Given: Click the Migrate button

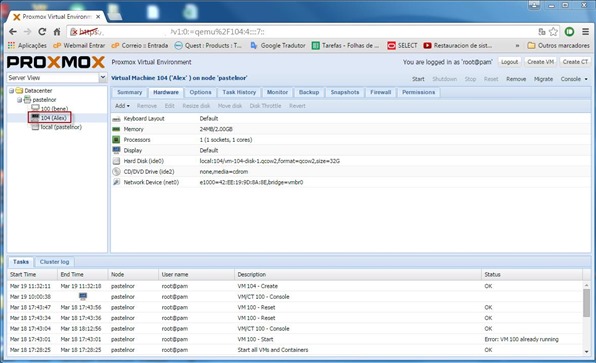Looking at the screenshot, I should point(543,79).
